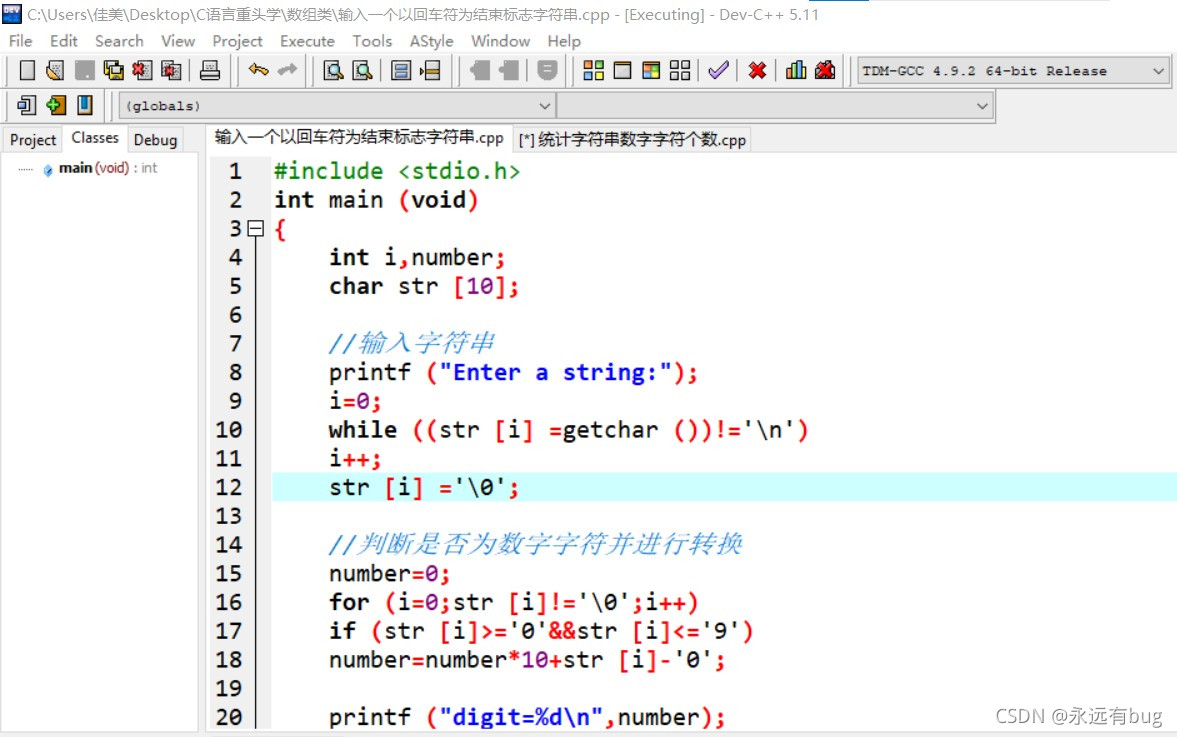1177x737 pixels.
Task: Open the empty members dropdown beside (globals)
Action: point(775,106)
